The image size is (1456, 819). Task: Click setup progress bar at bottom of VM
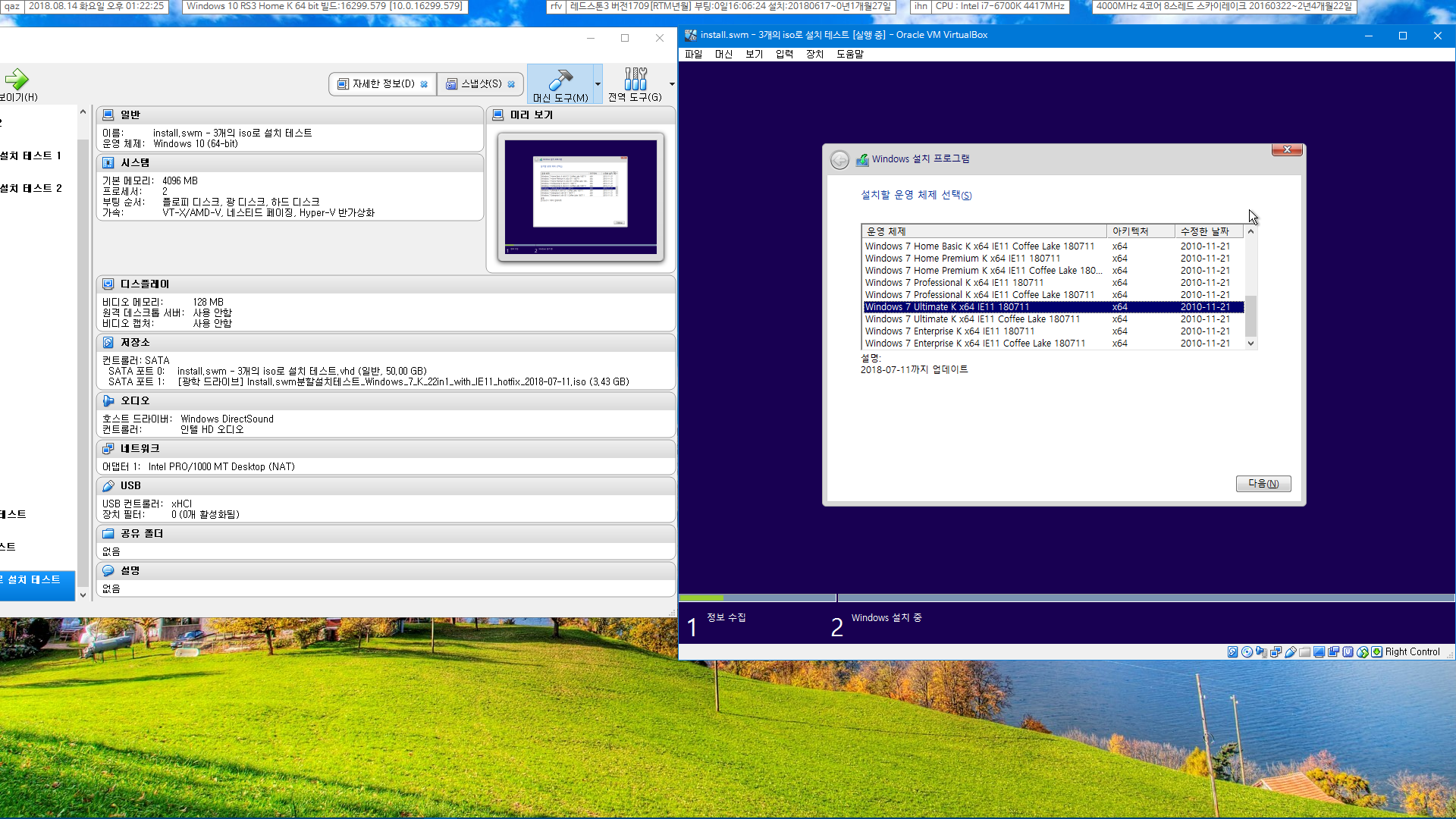(x=1067, y=598)
